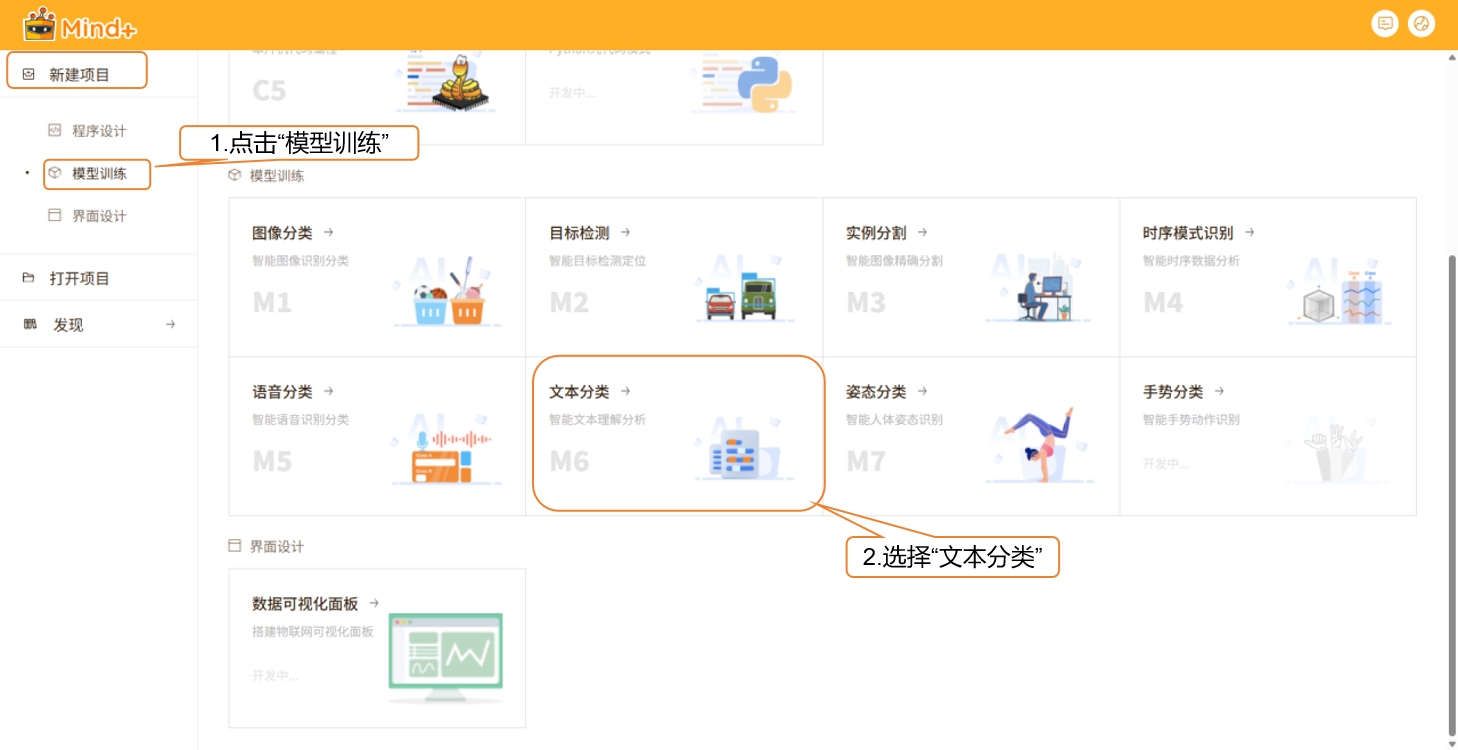Screen dimensions: 1458x750
Task: Expand the 发现 submenu arrow
Action: [171, 325]
